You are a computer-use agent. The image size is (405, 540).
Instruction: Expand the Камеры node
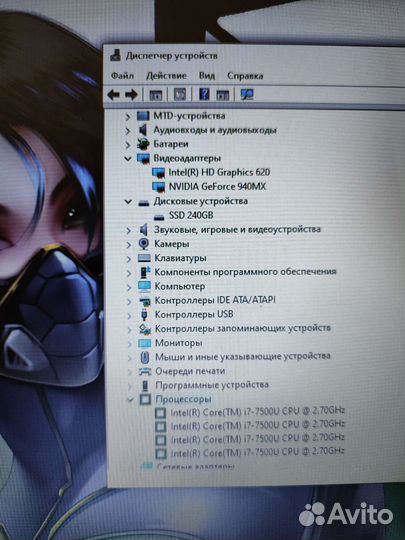click(x=128, y=245)
